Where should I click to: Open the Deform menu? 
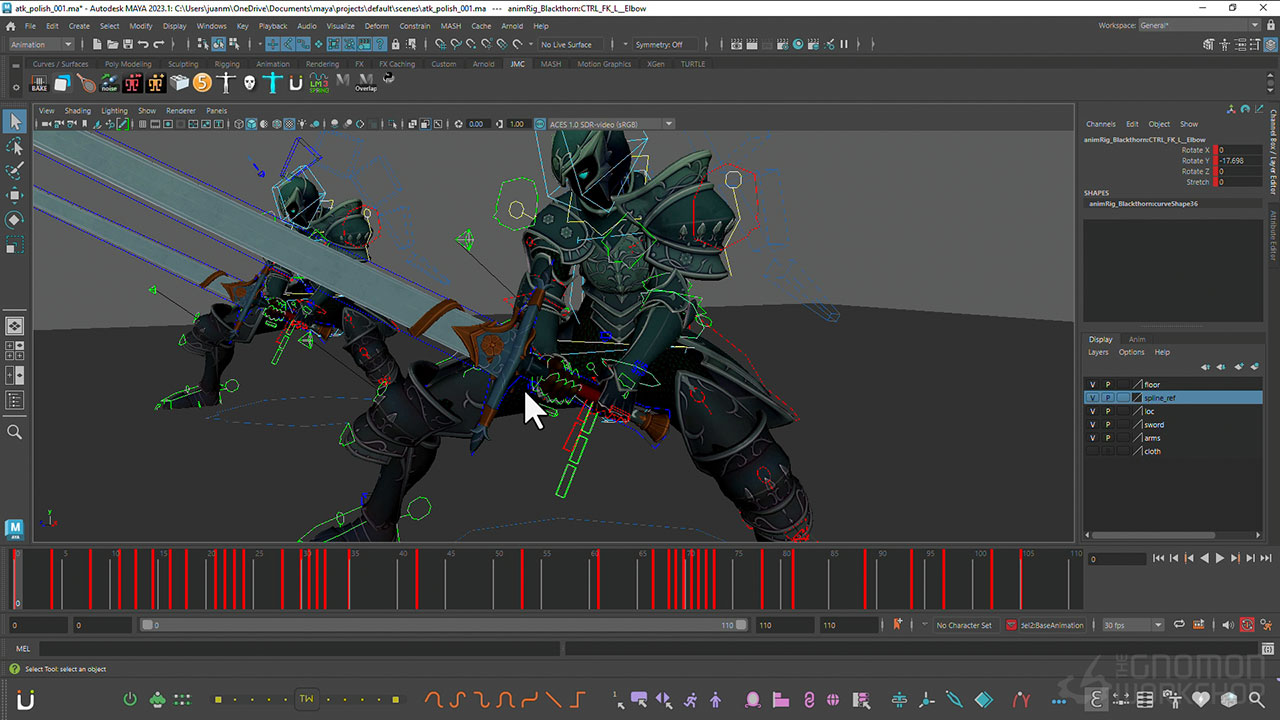point(377,26)
